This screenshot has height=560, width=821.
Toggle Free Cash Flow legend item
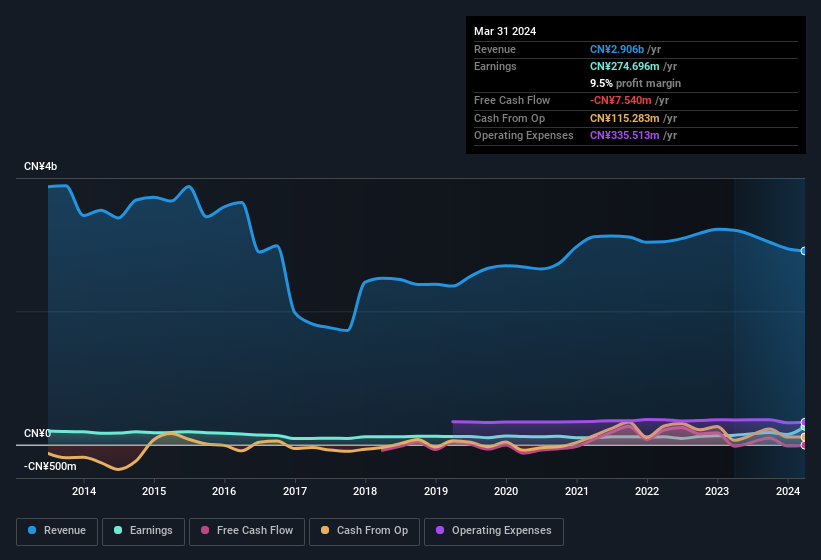point(250,530)
